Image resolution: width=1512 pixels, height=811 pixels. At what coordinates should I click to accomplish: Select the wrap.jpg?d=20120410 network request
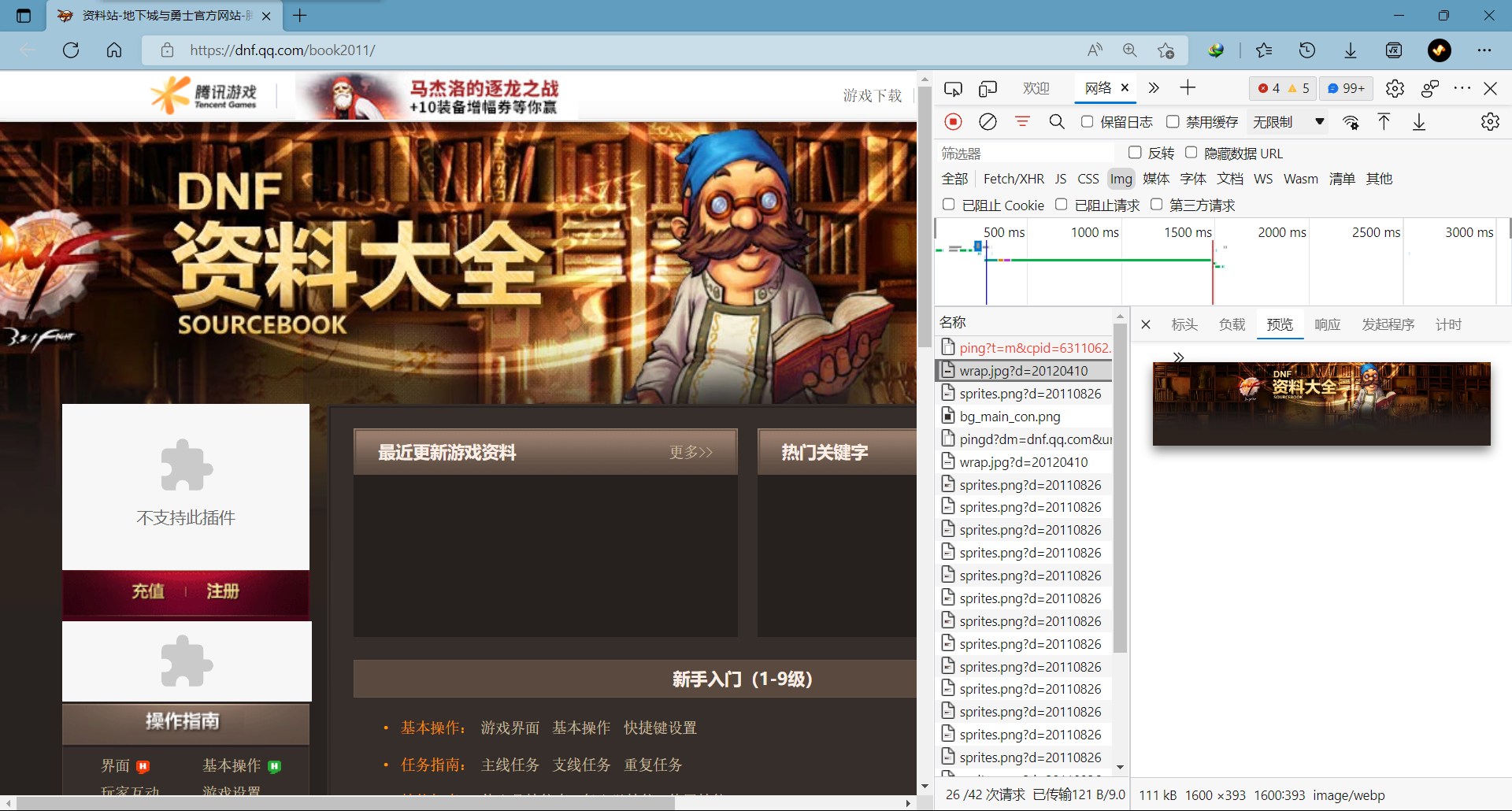pyautogui.click(x=1021, y=370)
